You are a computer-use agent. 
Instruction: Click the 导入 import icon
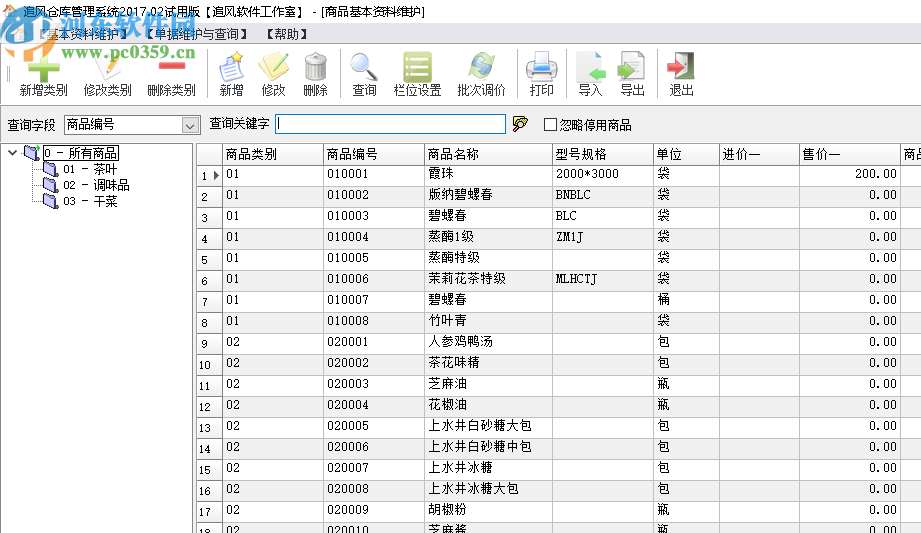point(590,66)
